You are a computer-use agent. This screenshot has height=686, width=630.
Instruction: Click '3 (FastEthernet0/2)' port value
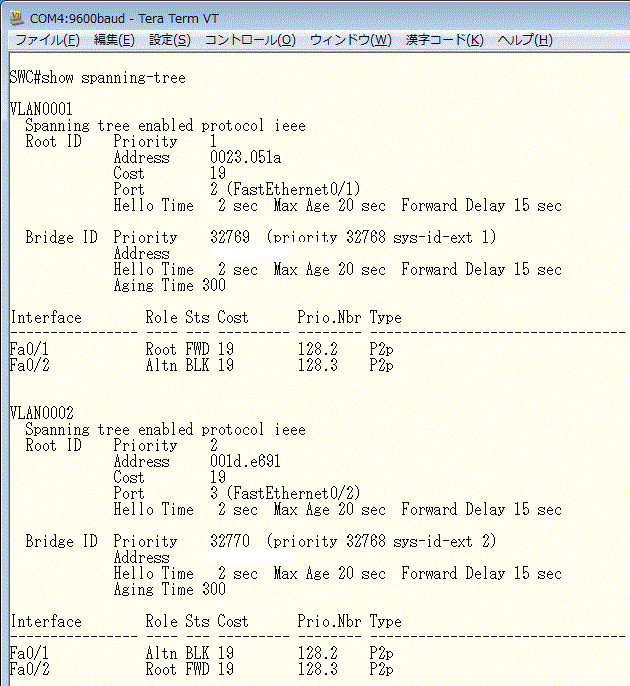point(285,494)
